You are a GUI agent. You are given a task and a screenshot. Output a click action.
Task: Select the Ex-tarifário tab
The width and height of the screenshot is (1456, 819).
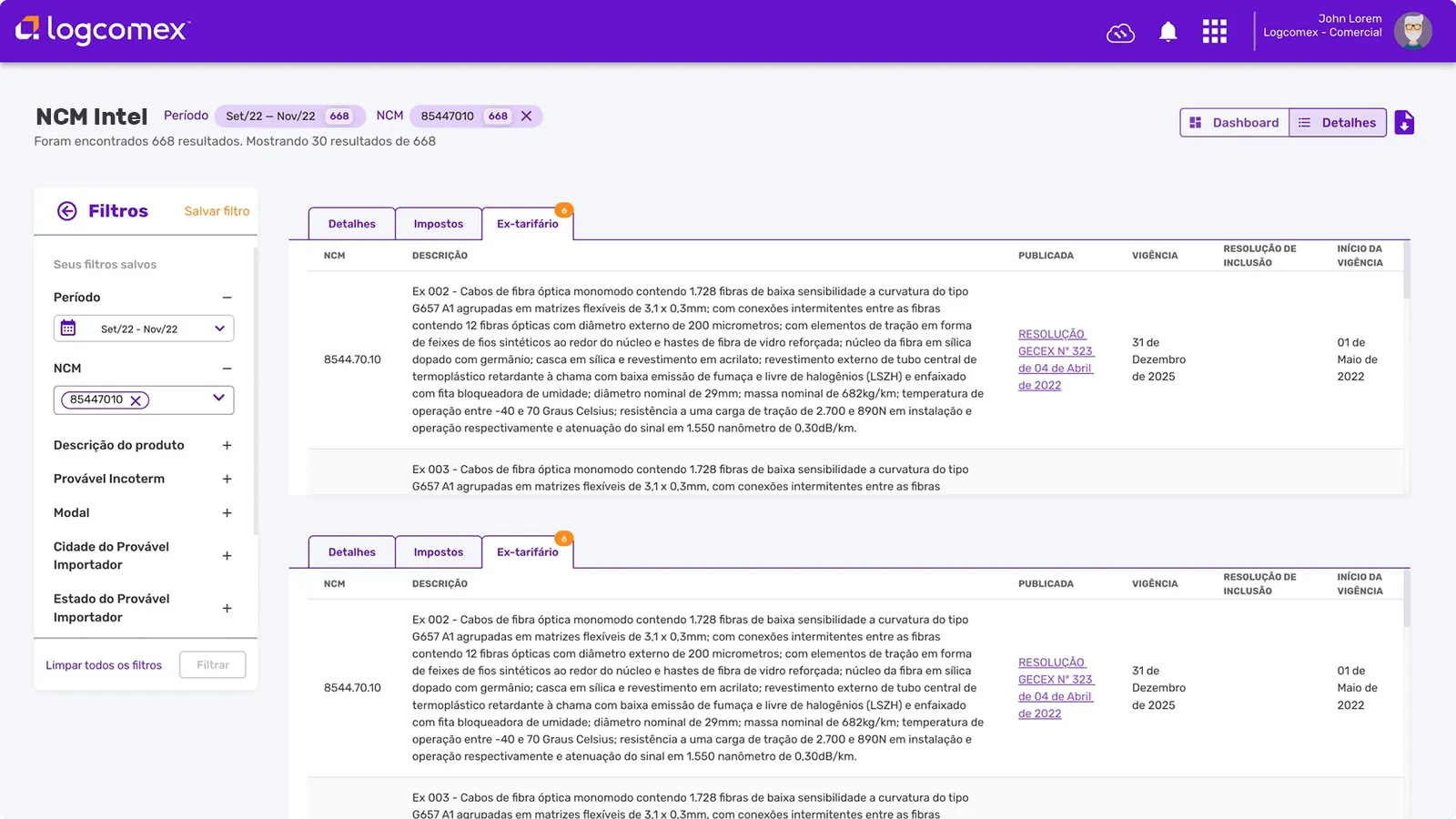click(528, 223)
